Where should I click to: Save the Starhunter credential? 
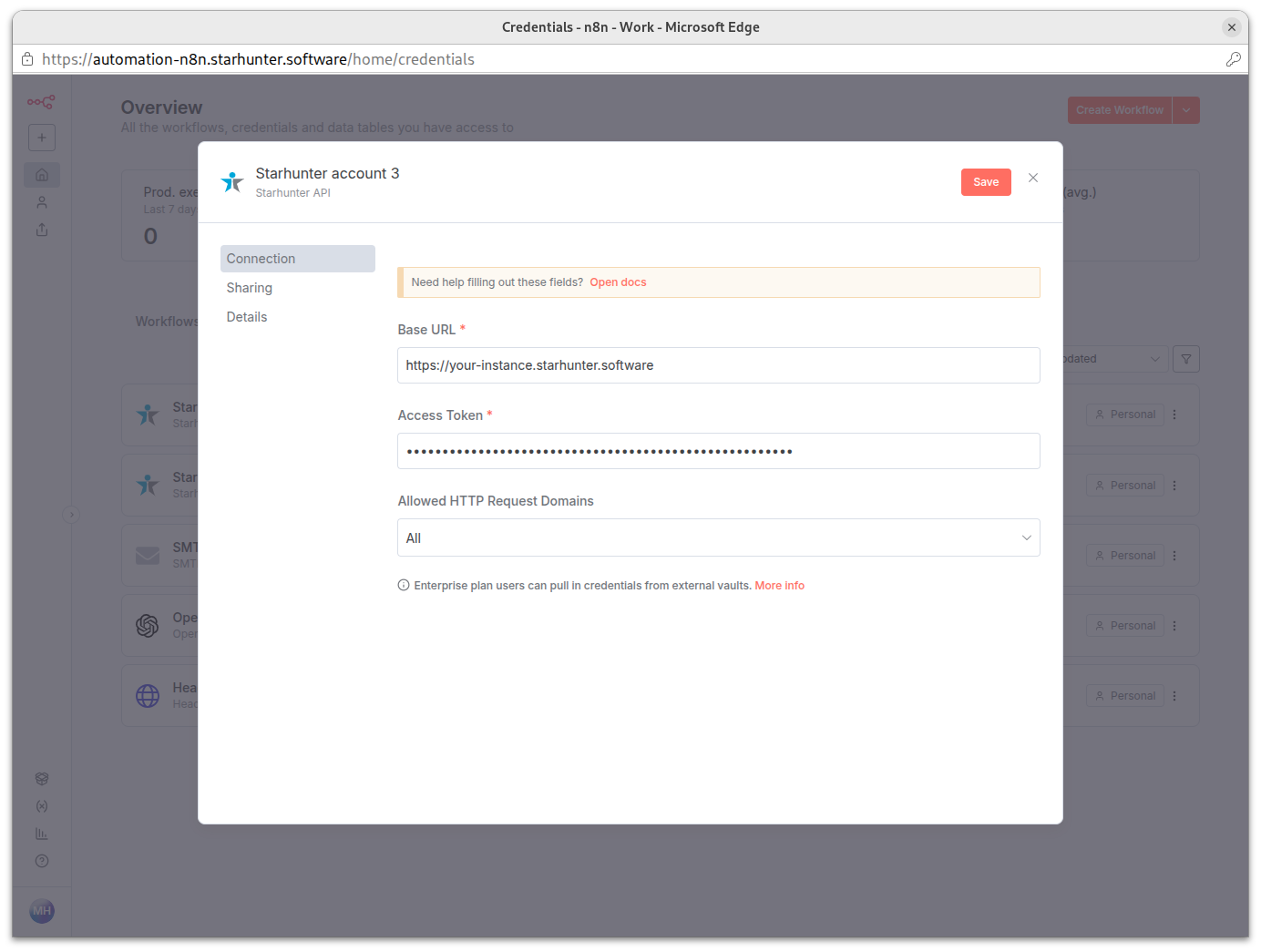[x=986, y=182]
